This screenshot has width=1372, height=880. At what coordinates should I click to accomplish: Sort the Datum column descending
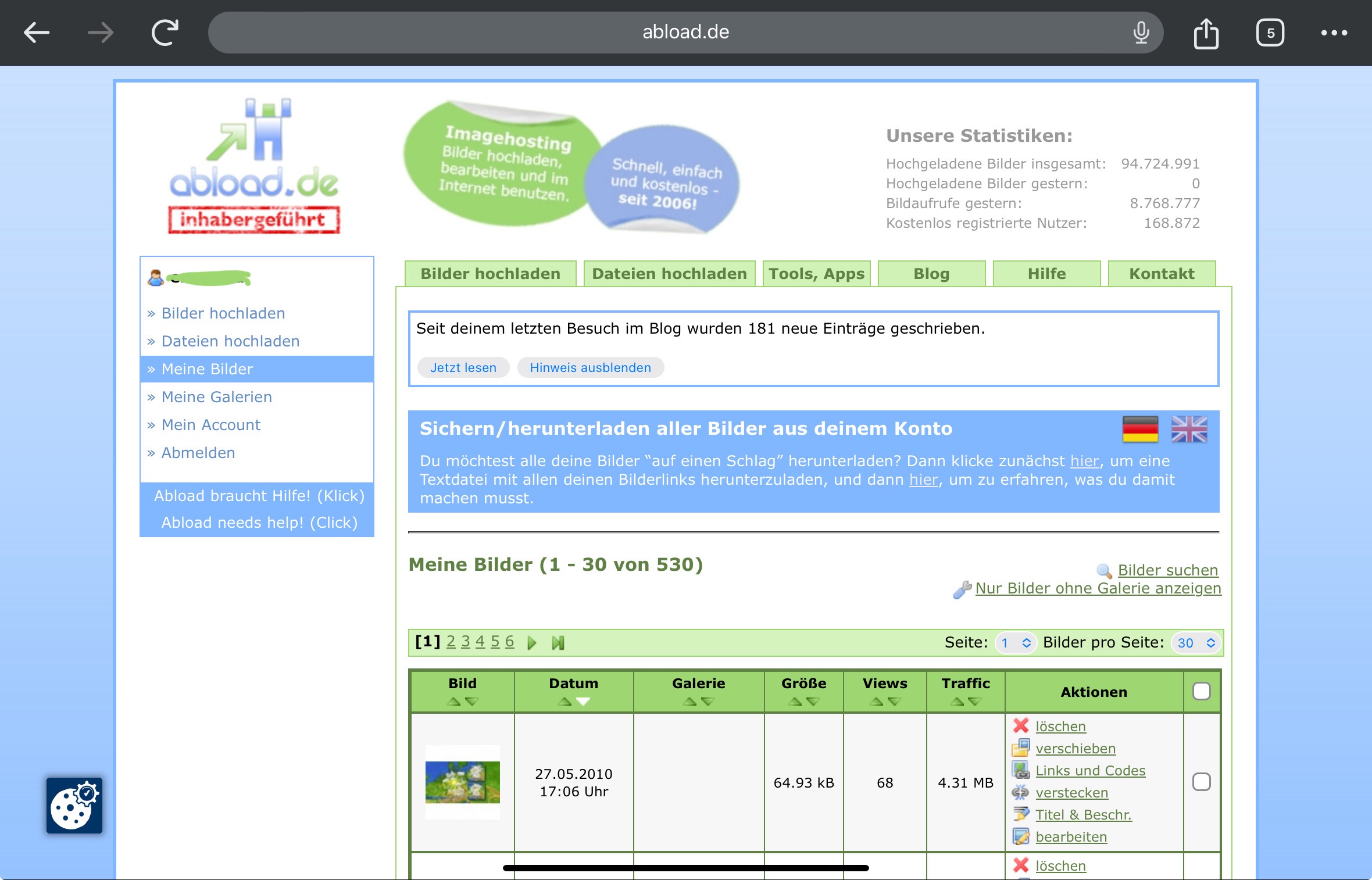(x=583, y=702)
